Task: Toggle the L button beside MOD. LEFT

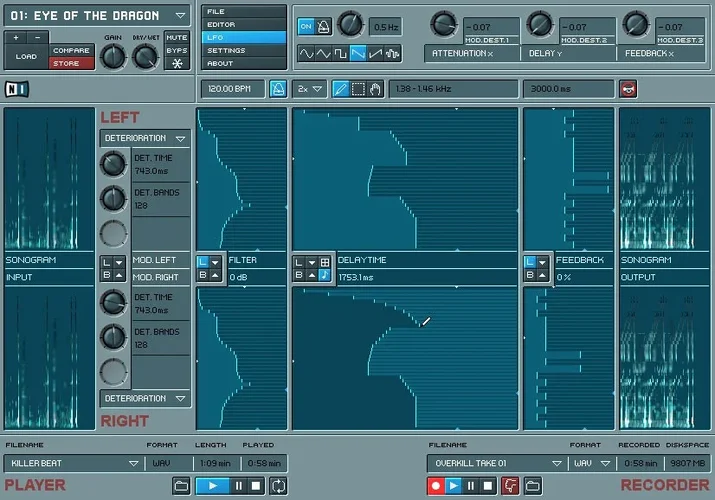Action: 106,262
